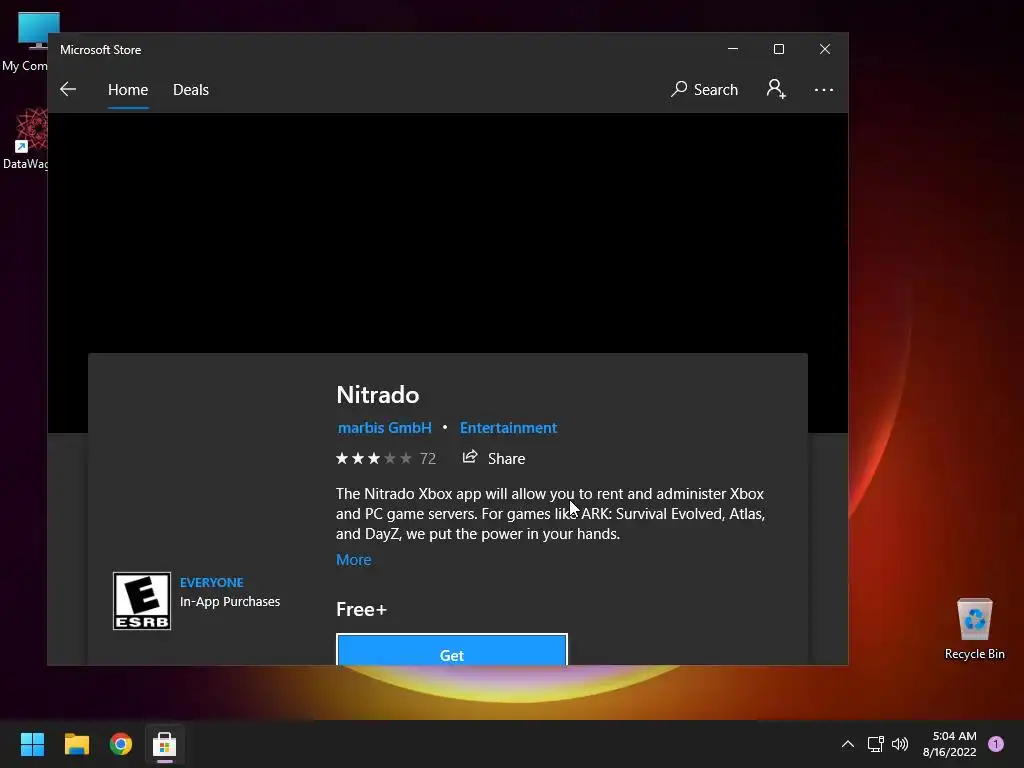Click the Microsoft Store title text
The image size is (1024, 768).
101,50
